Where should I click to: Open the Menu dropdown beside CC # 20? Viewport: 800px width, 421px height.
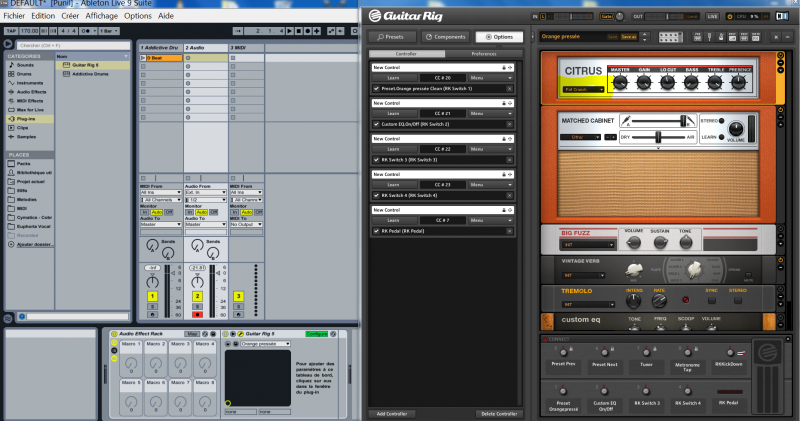tap(486, 77)
